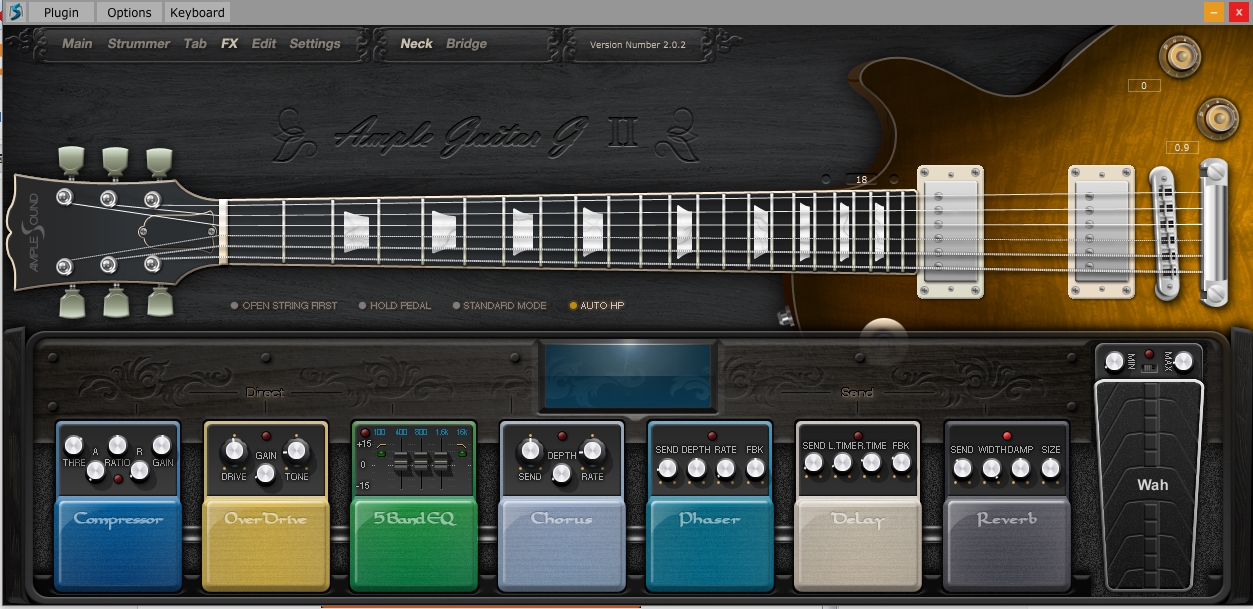Click the Phaser DEPTH knob
Viewport: 1253px width, 609px height.
click(x=696, y=467)
